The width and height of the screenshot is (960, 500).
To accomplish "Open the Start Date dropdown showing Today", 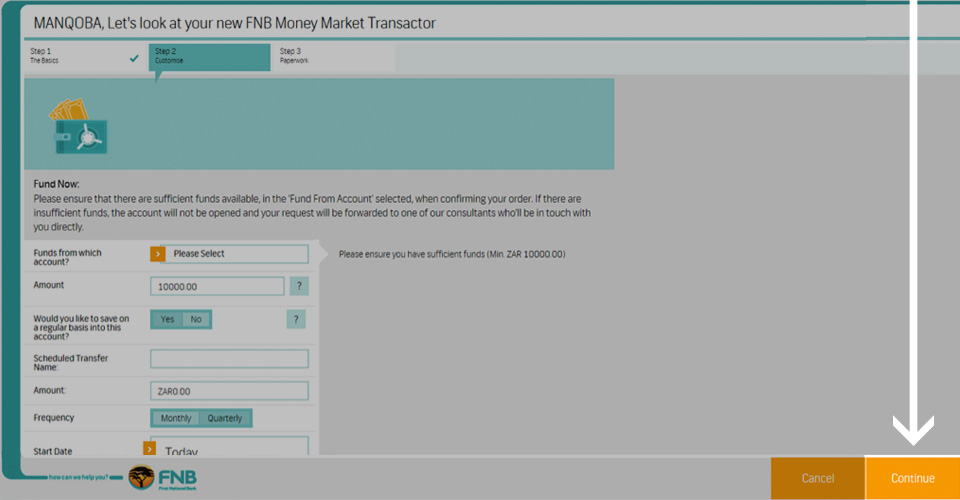I will tap(230, 446).
